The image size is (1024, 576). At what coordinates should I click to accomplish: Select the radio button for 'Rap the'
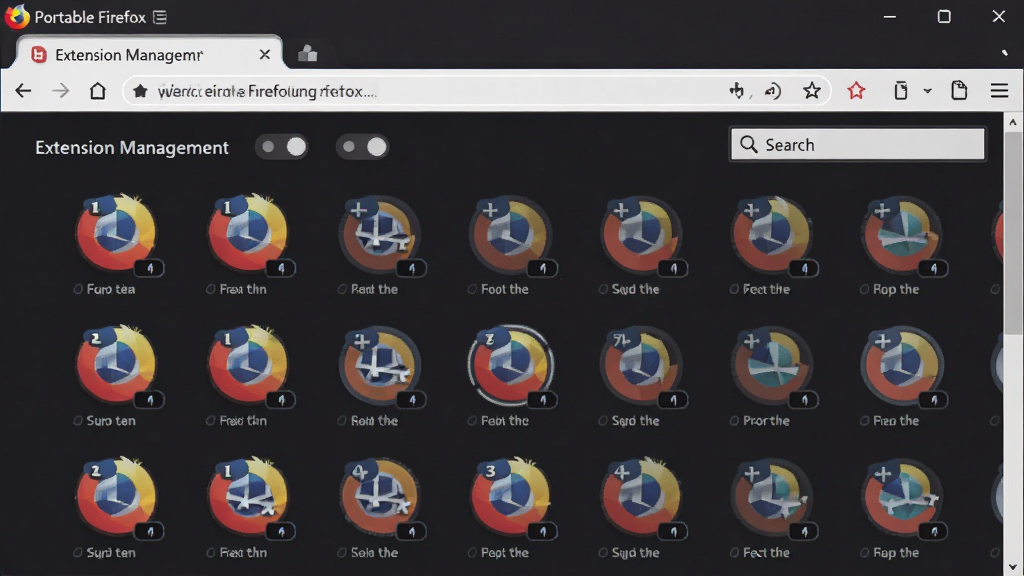[x=864, y=552]
